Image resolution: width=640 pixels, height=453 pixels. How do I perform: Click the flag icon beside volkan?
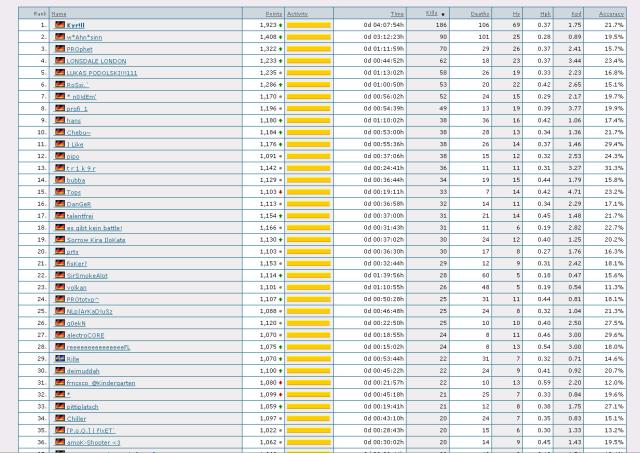coord(60,286)
